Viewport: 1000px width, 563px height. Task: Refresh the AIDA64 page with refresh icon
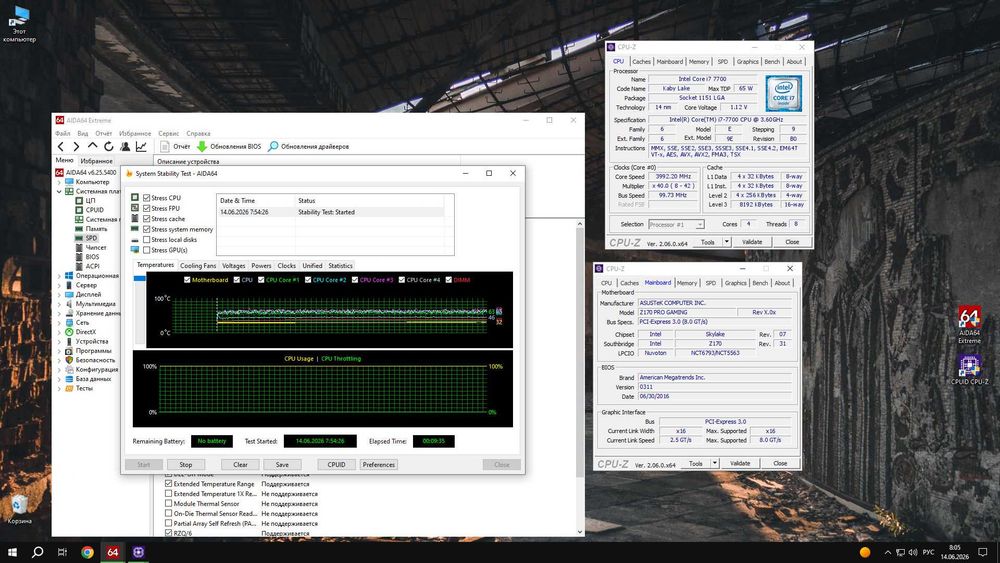108,147
